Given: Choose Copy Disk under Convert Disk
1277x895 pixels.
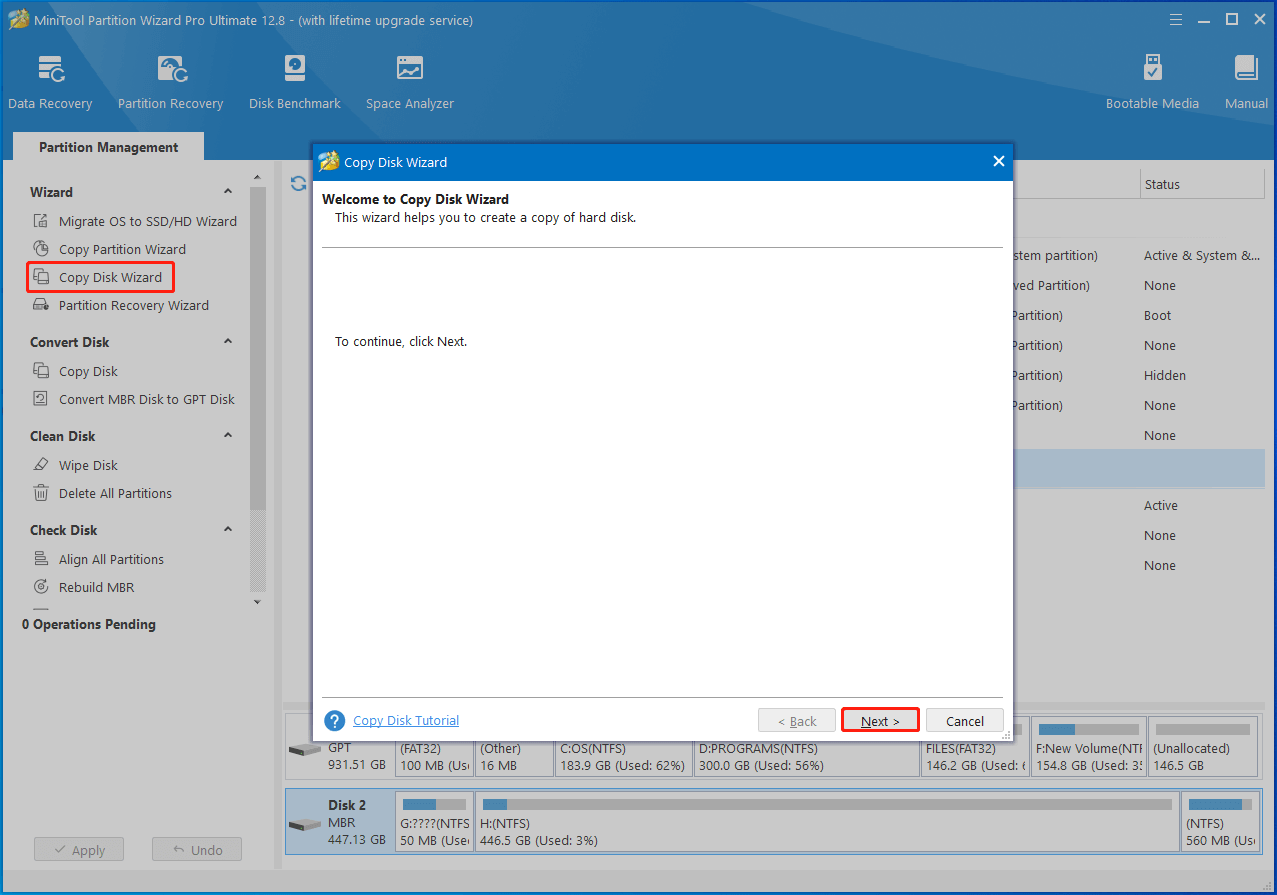Looking at the screenshot, I should 88,371.
